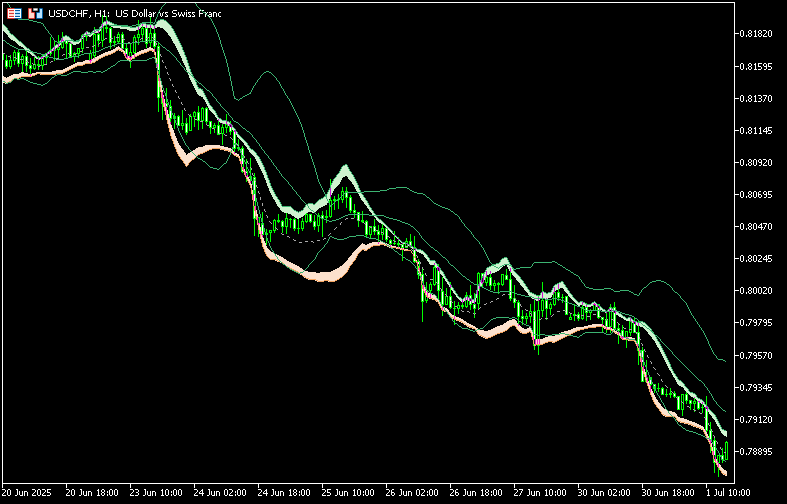The height and width of the screenshot is (504, 787).
Task: Click the 0.80920 price axis label
Action: 755,162
